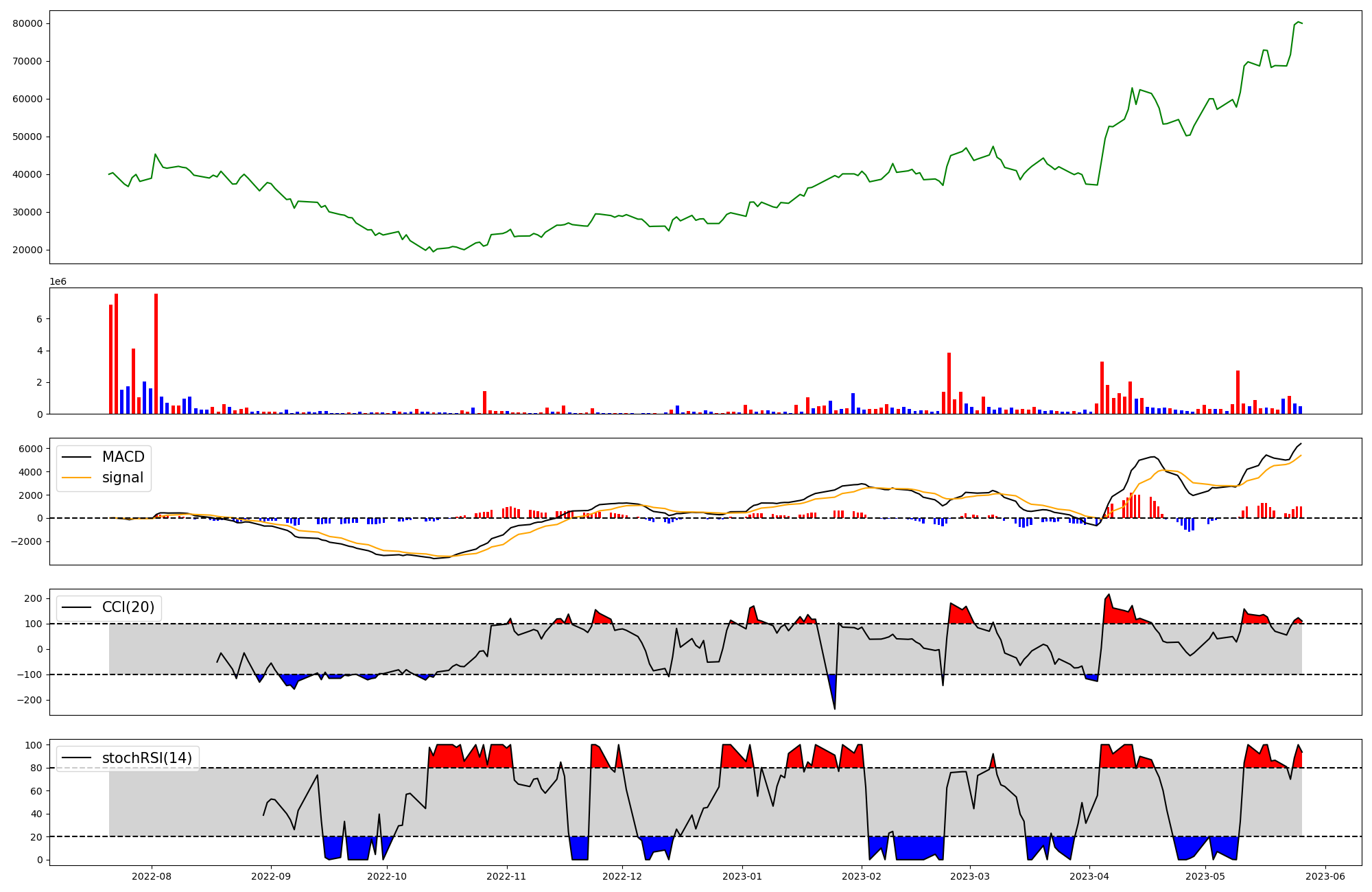
Task: Click the MACD legend entry
Action: coord(123,457)
